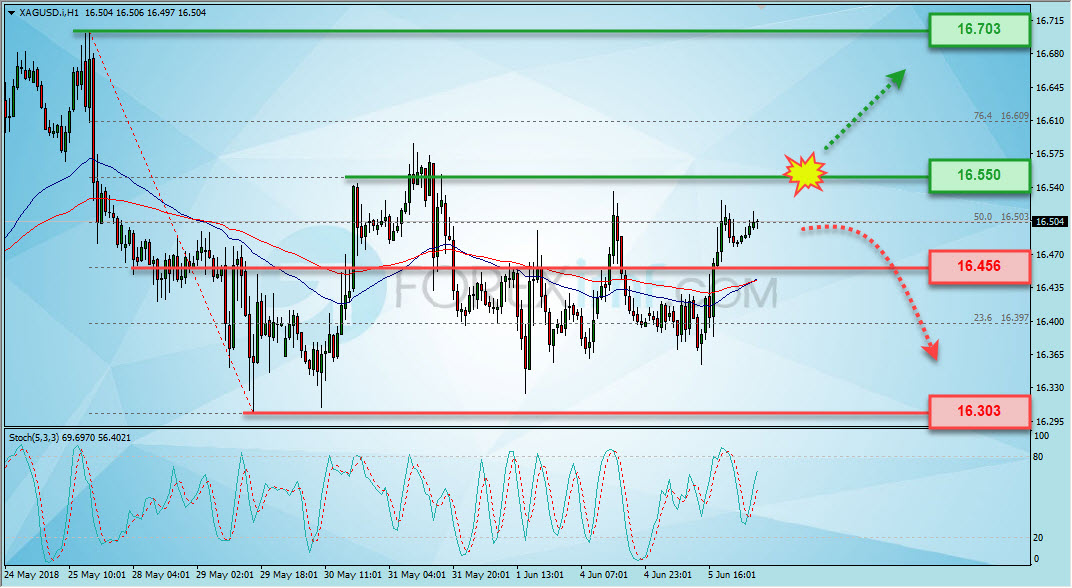Screen dimensions: 1072x588
Task: Click the 16.715 price scale value
Action: pyautogui.click(x=1049, y=21)
